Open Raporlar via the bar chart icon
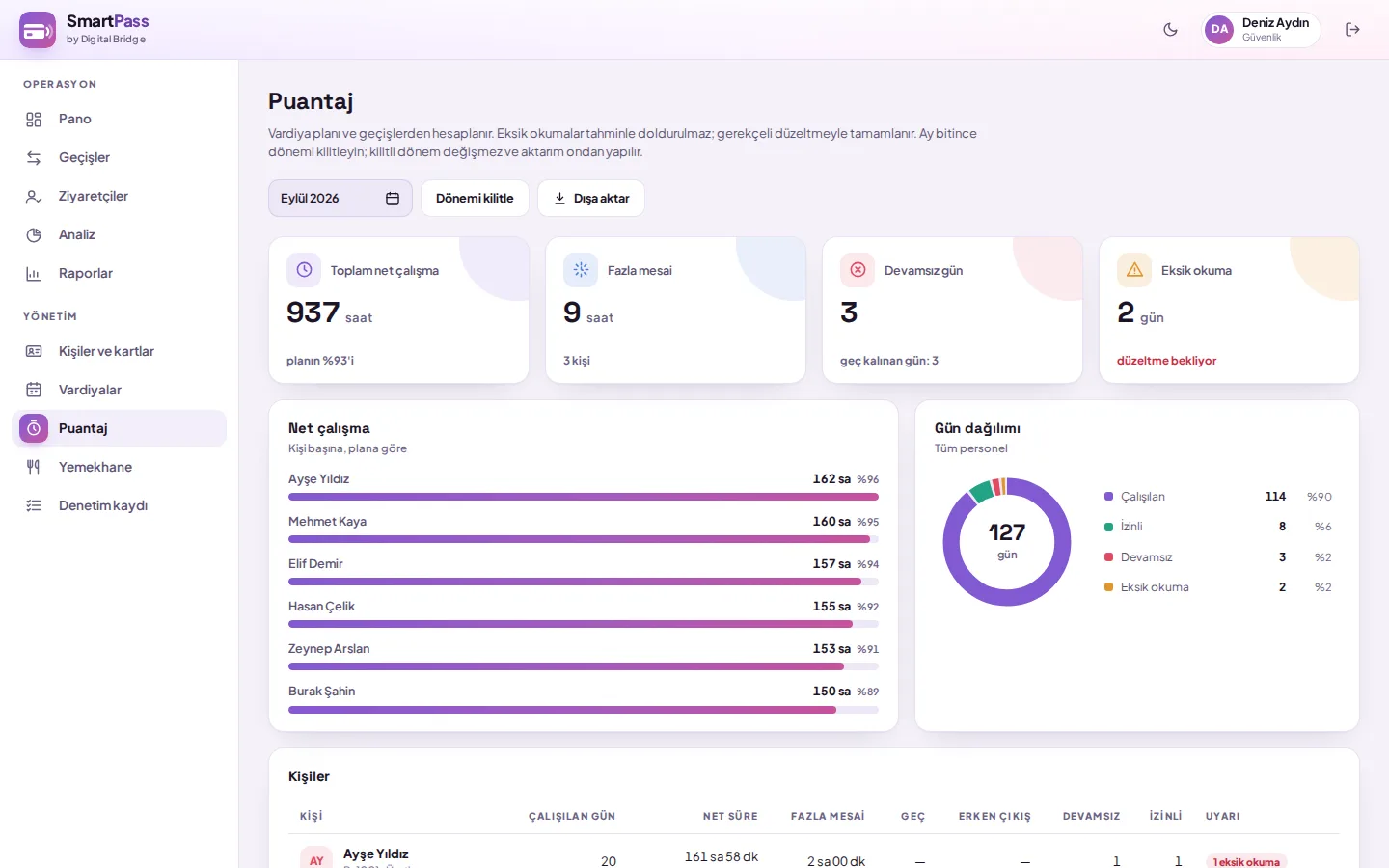Image resolution: width=1389 pixels, height=868 pixels. pyautogui.click(x=34, y=274)
